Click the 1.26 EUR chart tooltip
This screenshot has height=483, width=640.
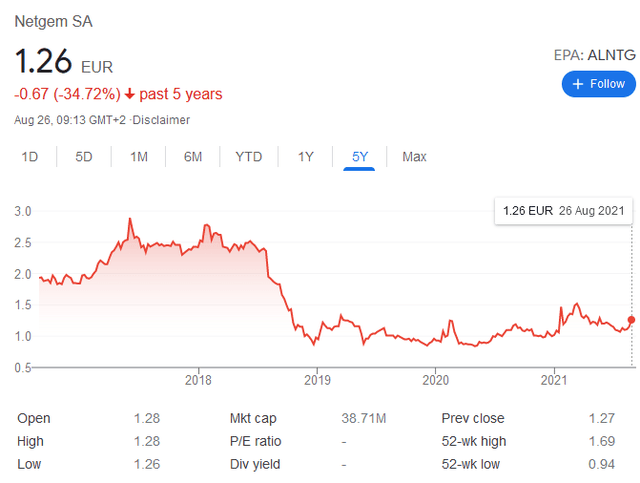pyautogui.click(x=564, y=211)
